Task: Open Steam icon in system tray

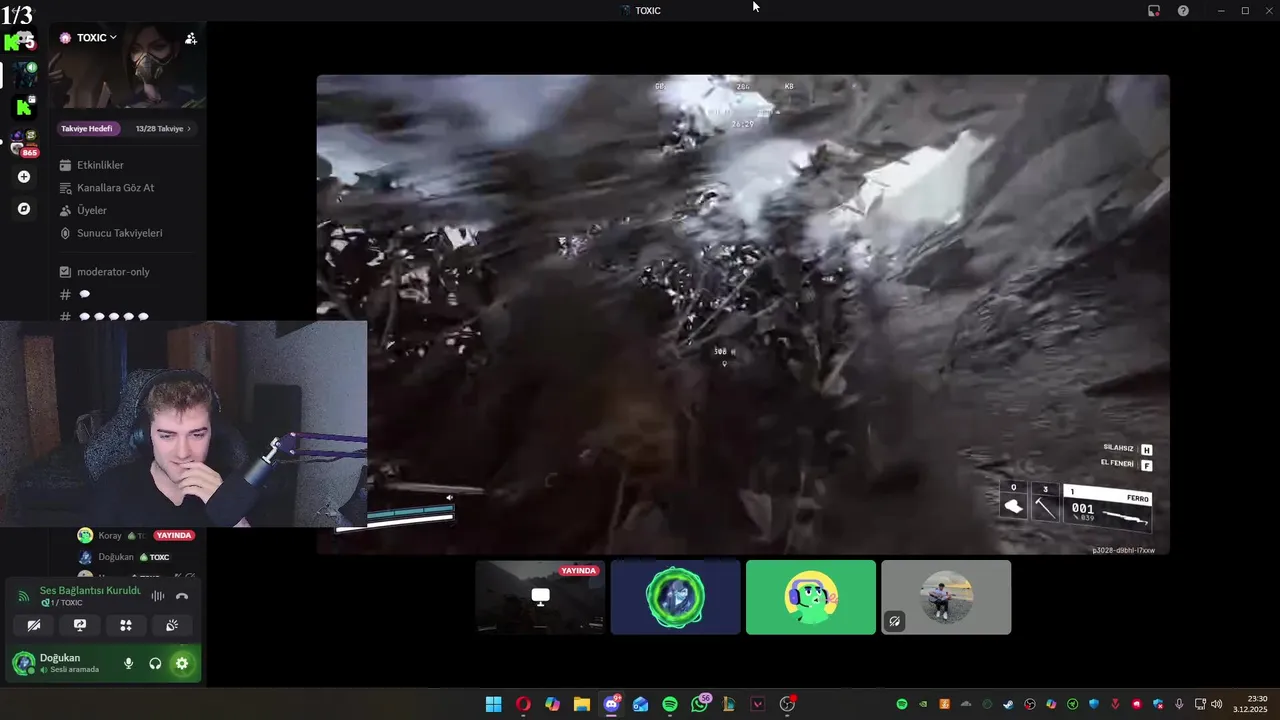Action: pos(1008,704)
